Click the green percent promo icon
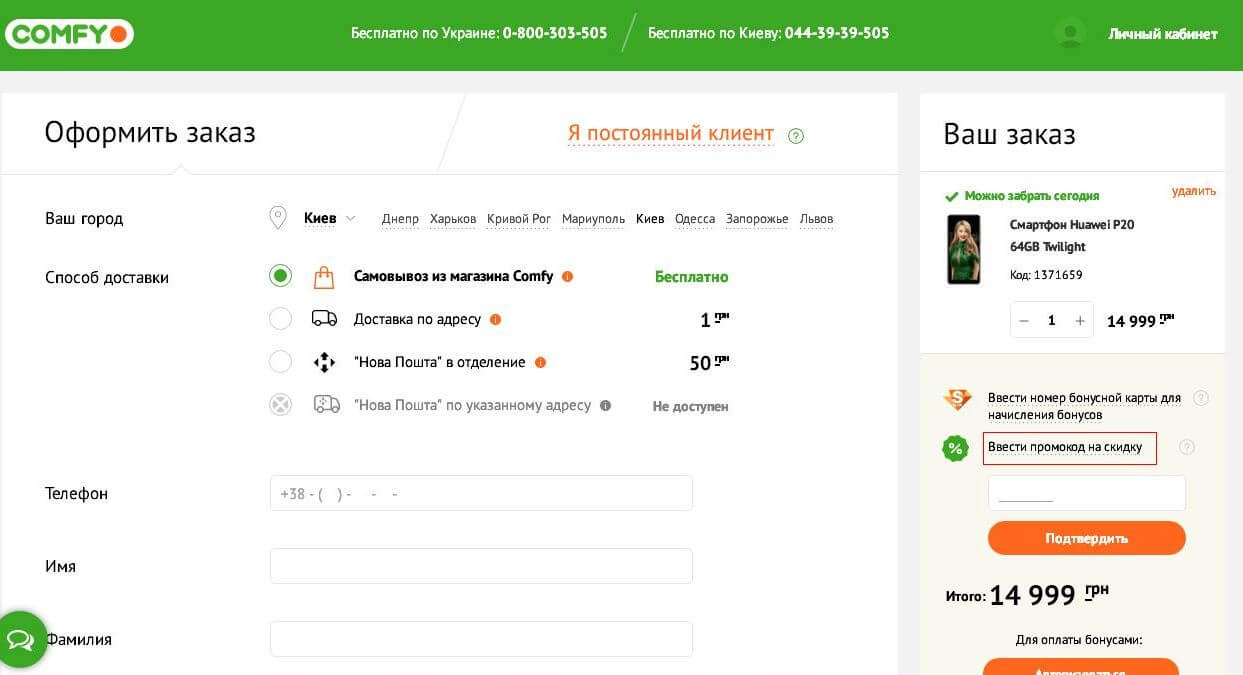The image size is (1243, 675). (x=955, y=448)
